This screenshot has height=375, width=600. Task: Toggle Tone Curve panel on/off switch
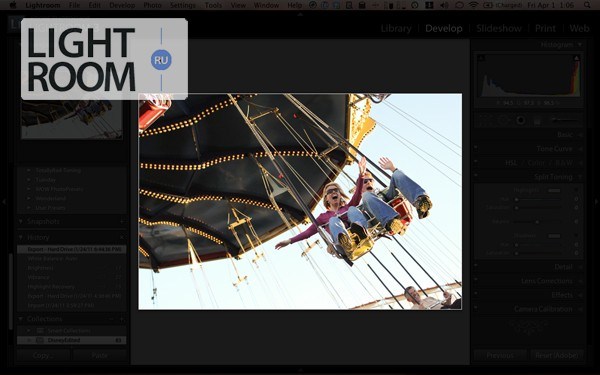point(476,148)
